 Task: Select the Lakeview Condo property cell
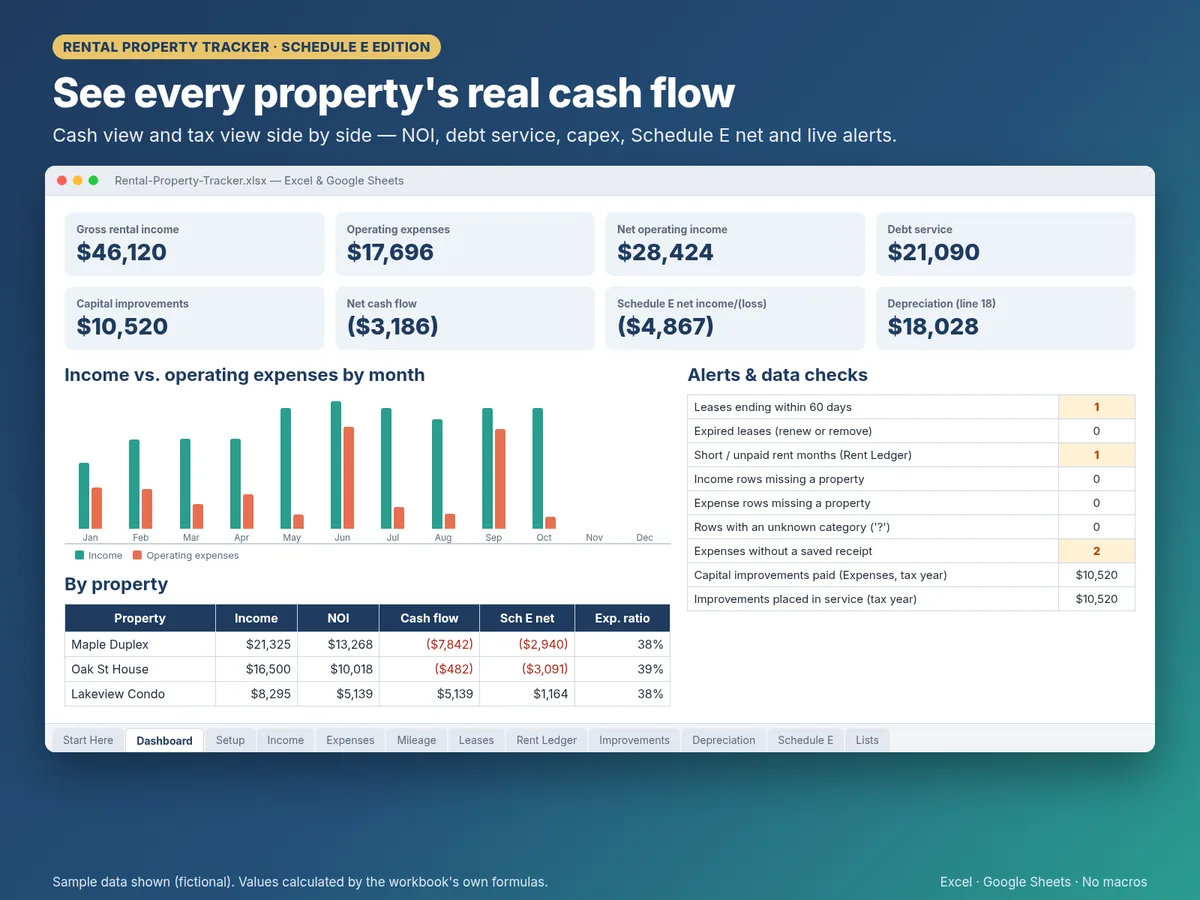(x=140, y=694)
